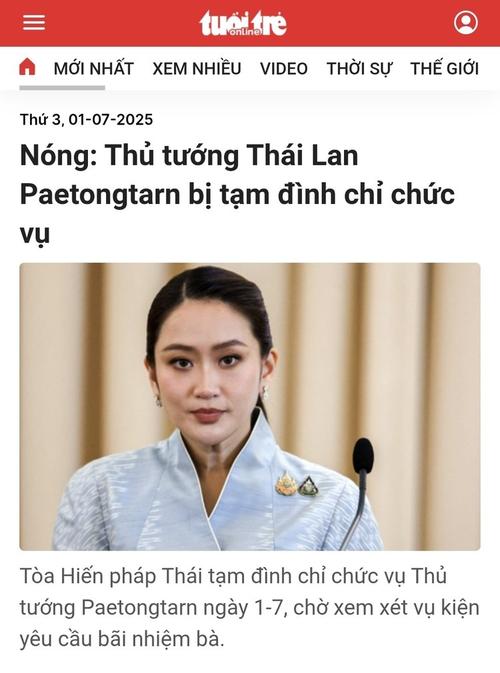Open the hamburger menu in the header
Viewport: 500px width, 673px height.
pyautogui.click(x=33, y=22)
